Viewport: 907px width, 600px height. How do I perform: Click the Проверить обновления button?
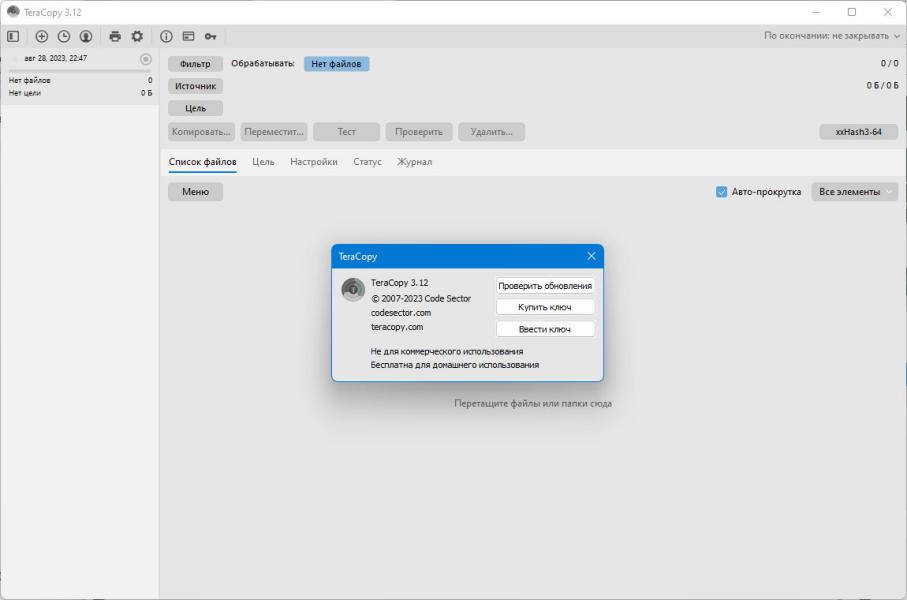point(545,286)
